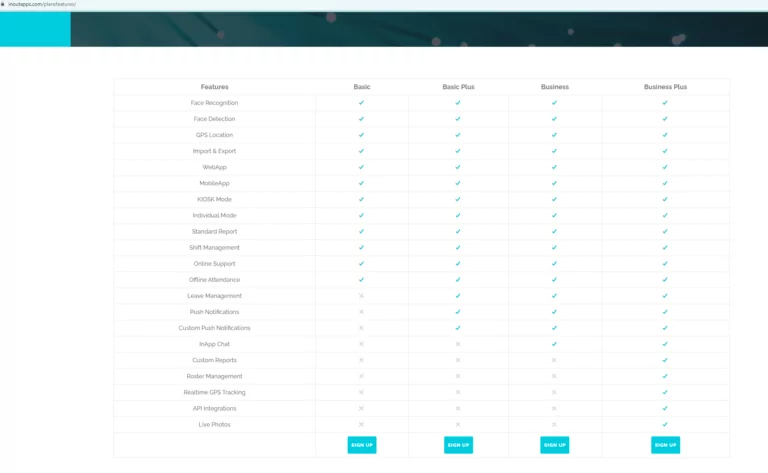The height and width of the screenshot is (473, 768).
Task: Click the Offline Attendance feature label
Action: [x=215, y=280]
